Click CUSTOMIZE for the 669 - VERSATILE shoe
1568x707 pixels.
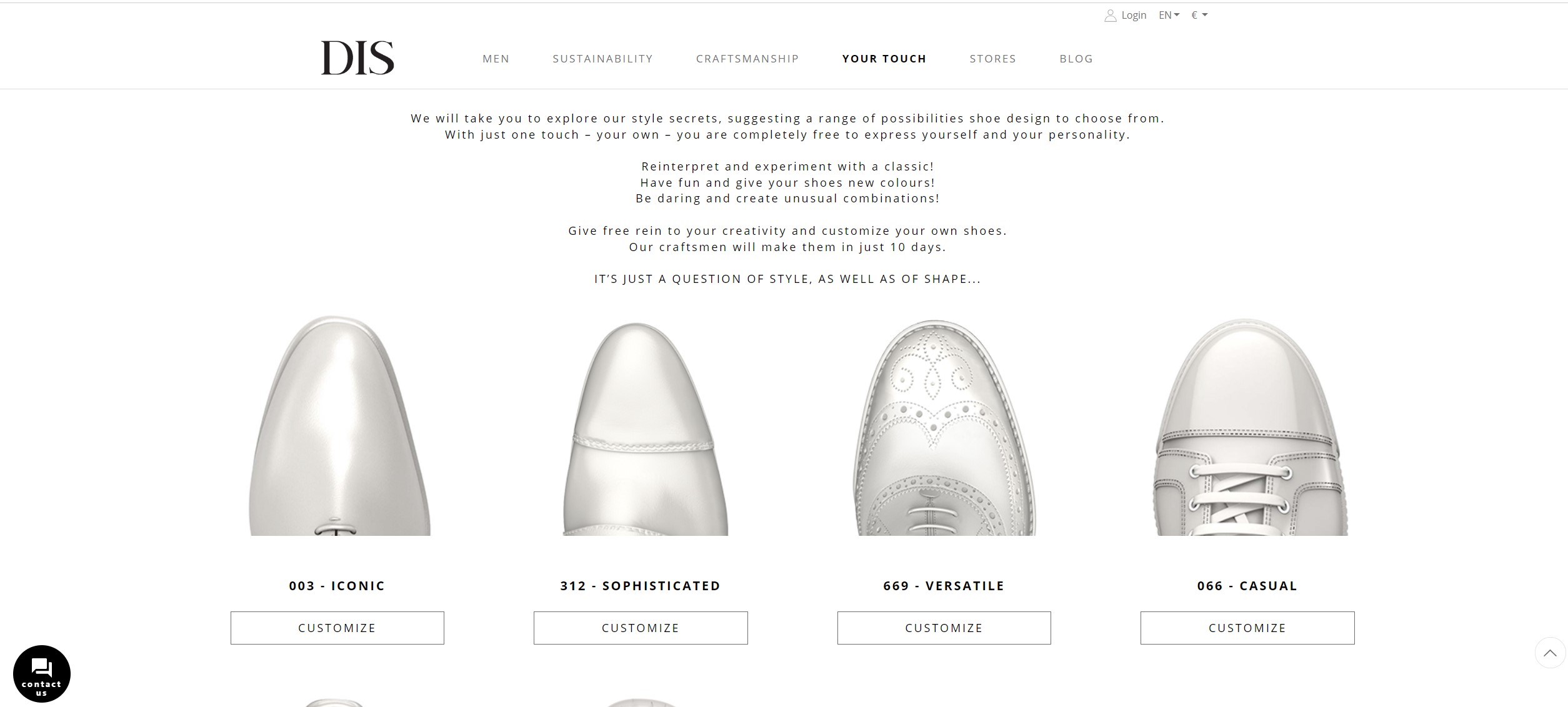coord(943,628)
